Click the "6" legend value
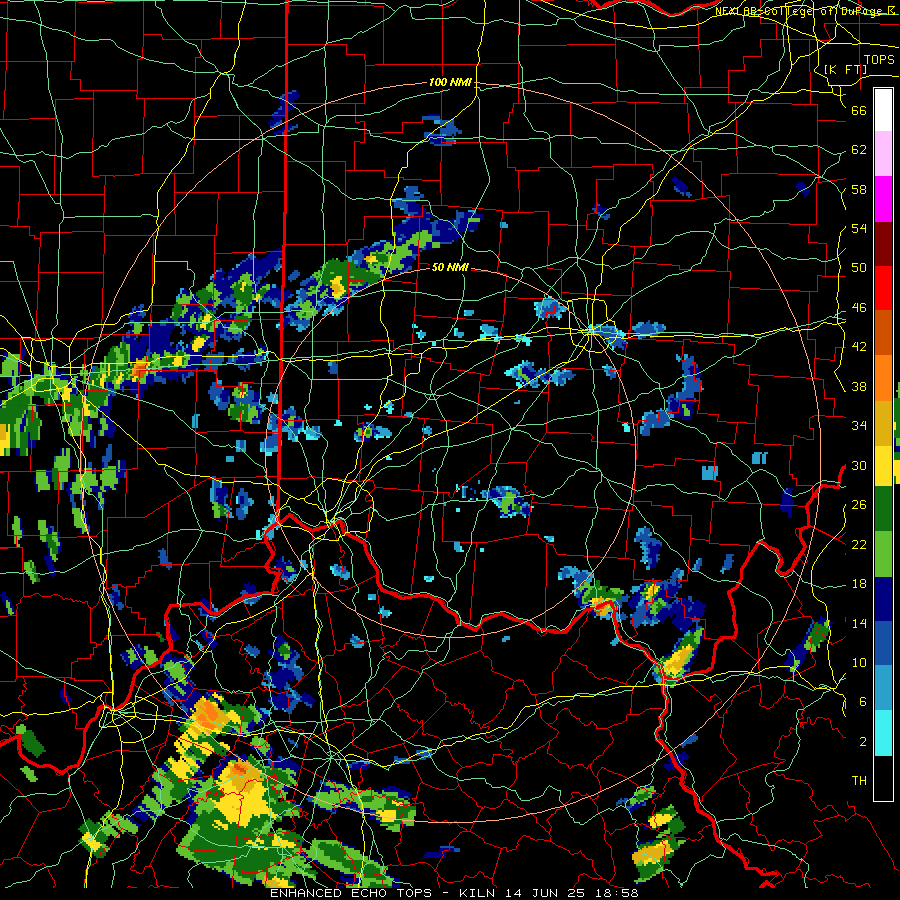 (x=863, y=702)
